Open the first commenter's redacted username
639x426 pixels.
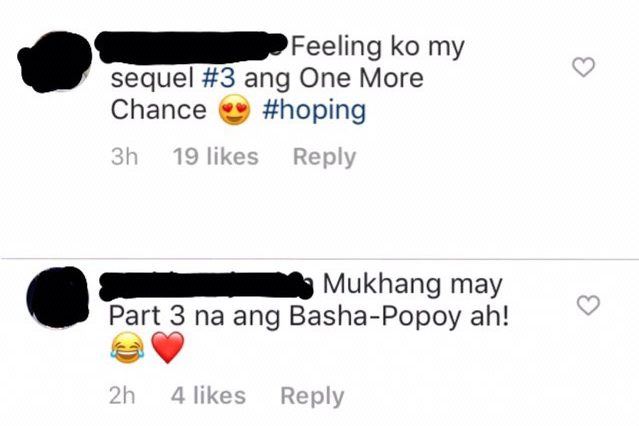tap(192, 47)
